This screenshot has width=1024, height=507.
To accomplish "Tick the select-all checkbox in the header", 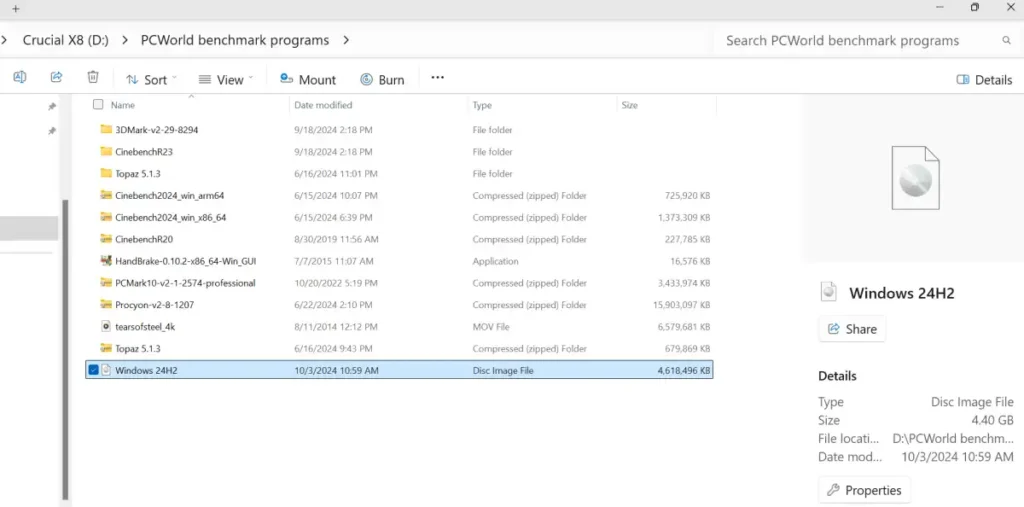I will coord(98,105).
